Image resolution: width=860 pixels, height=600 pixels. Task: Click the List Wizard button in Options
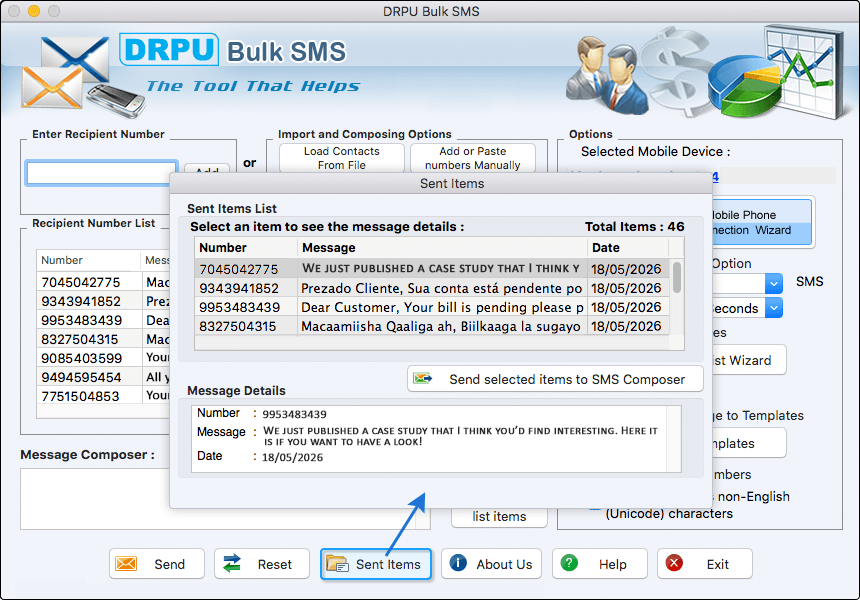pyautogui.click(x=749, y=360)
